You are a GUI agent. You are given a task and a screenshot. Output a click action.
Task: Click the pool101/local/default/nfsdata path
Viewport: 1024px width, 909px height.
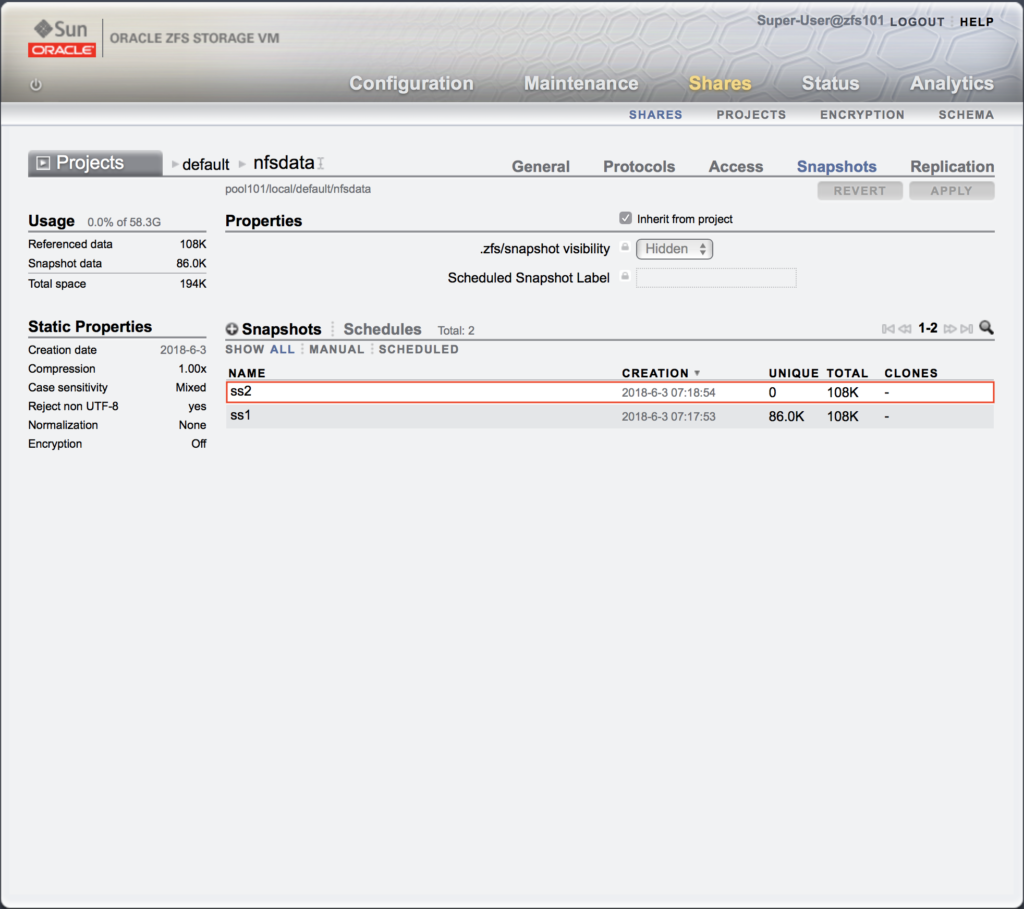[298, 189]
